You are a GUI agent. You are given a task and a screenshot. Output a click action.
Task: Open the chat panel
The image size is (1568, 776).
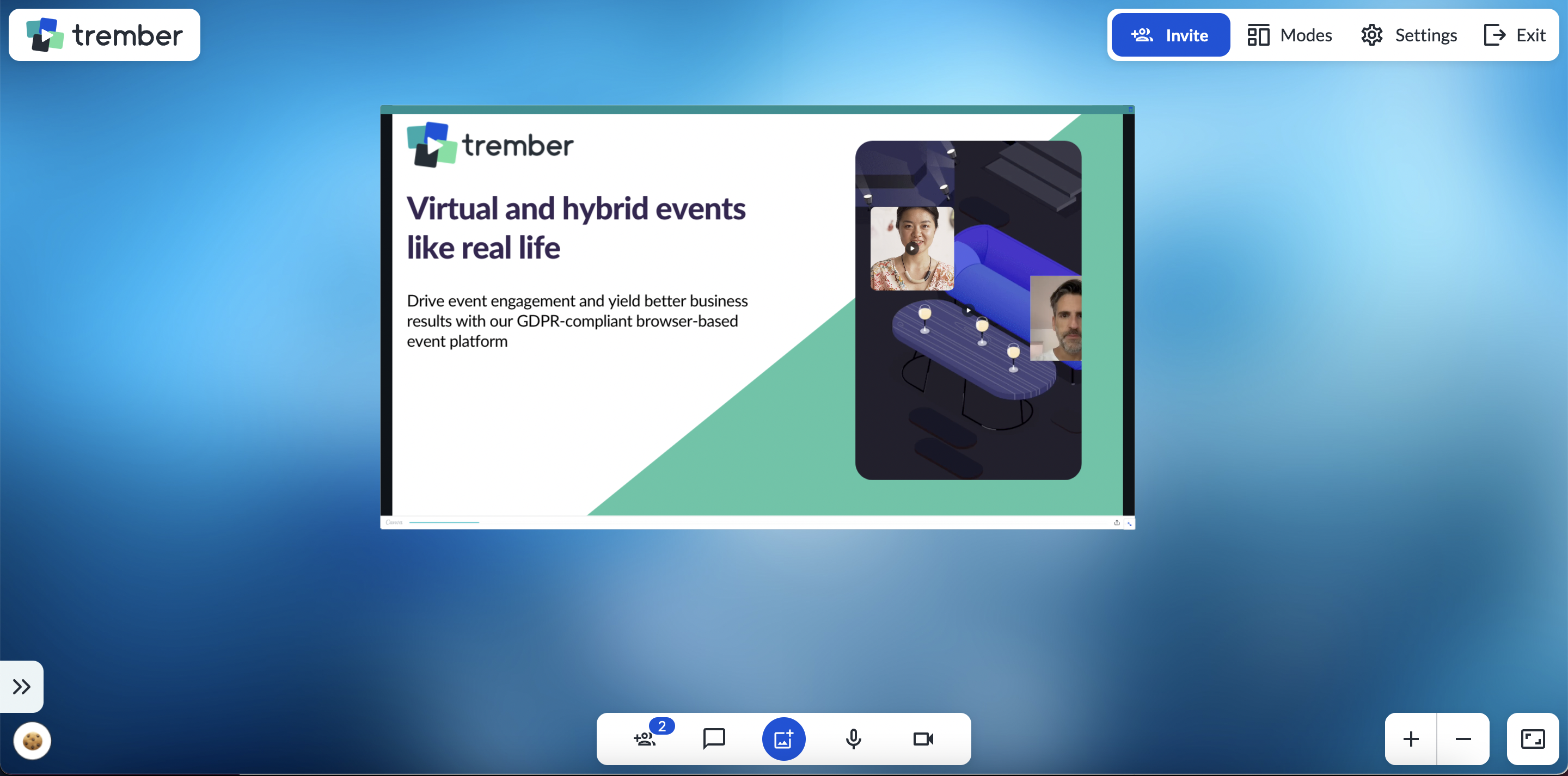(714, 739)
